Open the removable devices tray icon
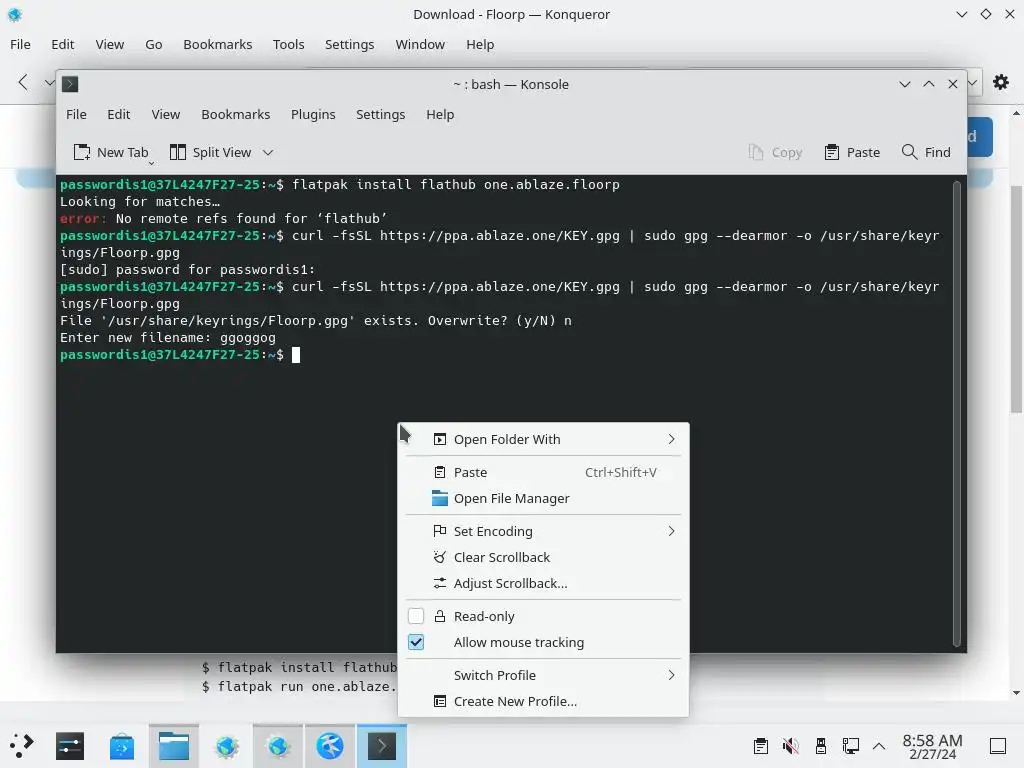1024x768 pixels. [821, 746]
